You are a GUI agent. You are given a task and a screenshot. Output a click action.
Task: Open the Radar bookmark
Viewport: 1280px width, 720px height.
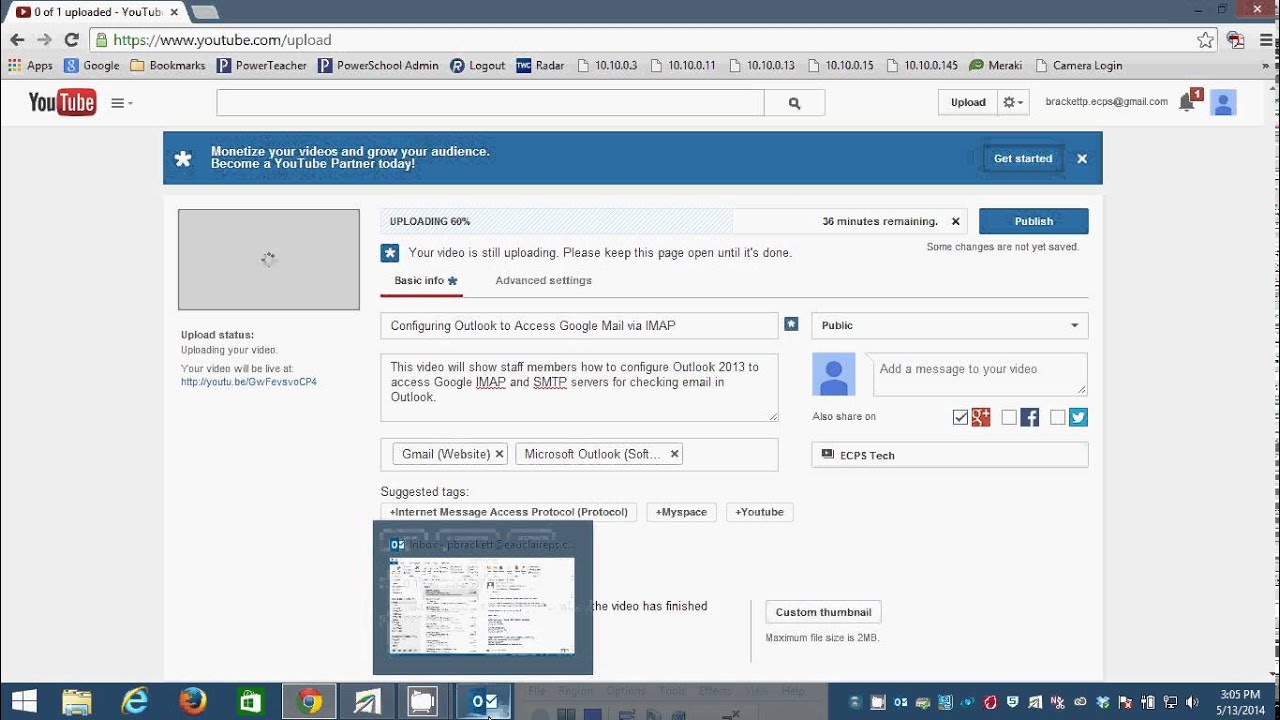pyautogui.click(x=540, y=65)
